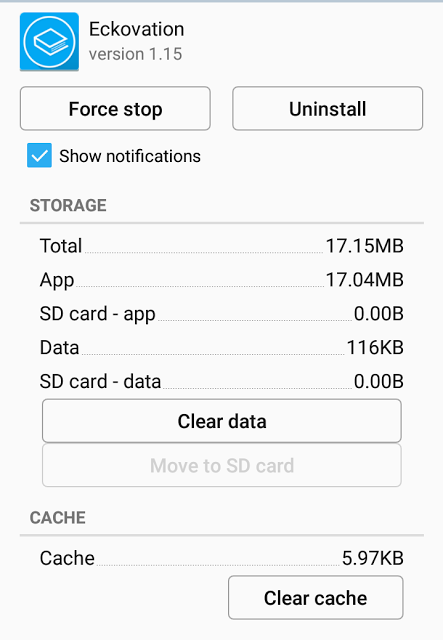443x640 pixels.
Task: Uninstall the Eckovation app
Action: (327, 109)
